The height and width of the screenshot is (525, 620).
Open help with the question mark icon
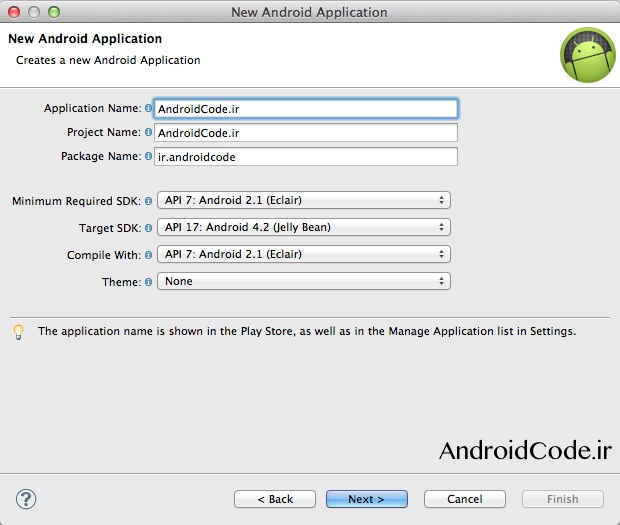tap(26, 499)
